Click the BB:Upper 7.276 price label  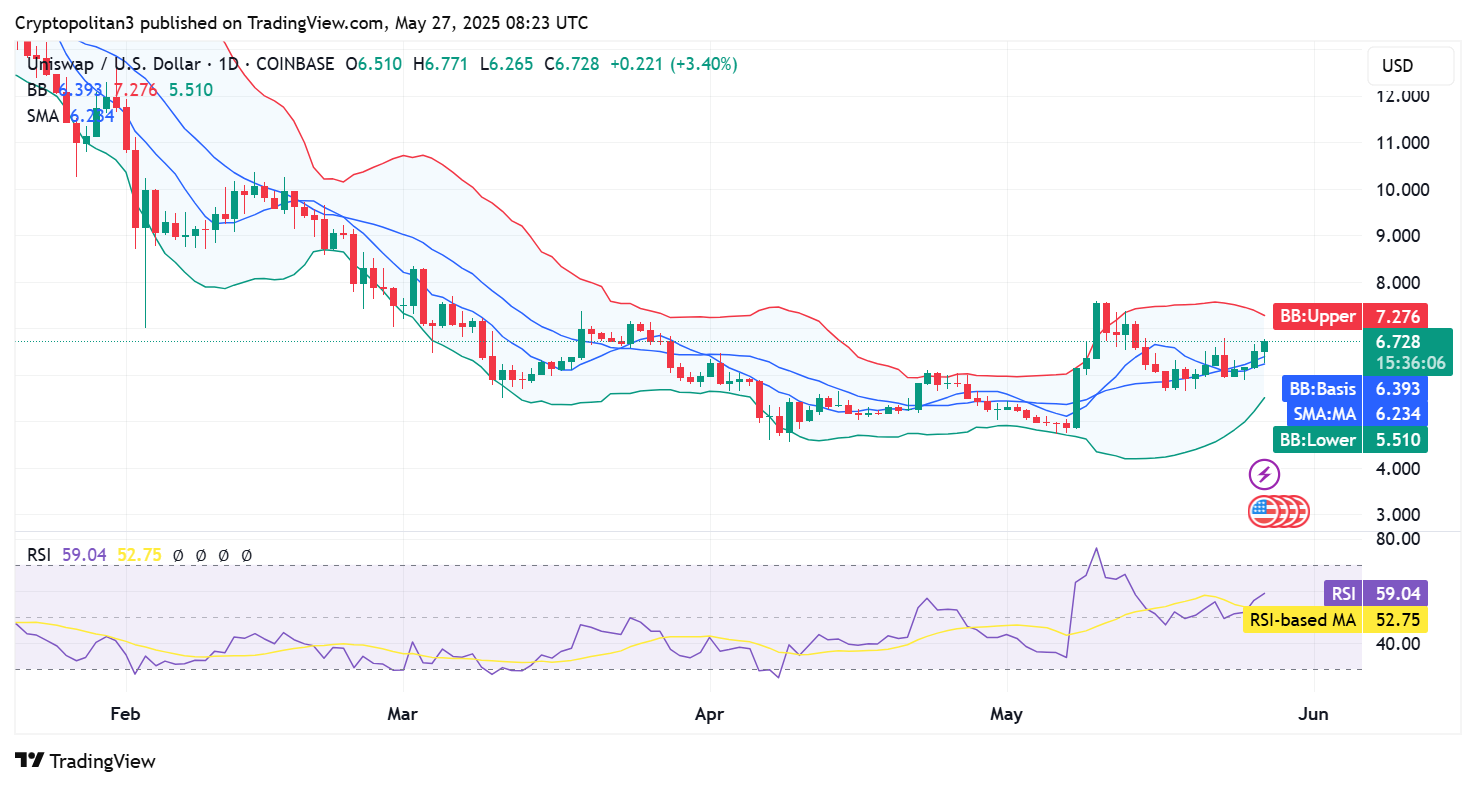1349,316
